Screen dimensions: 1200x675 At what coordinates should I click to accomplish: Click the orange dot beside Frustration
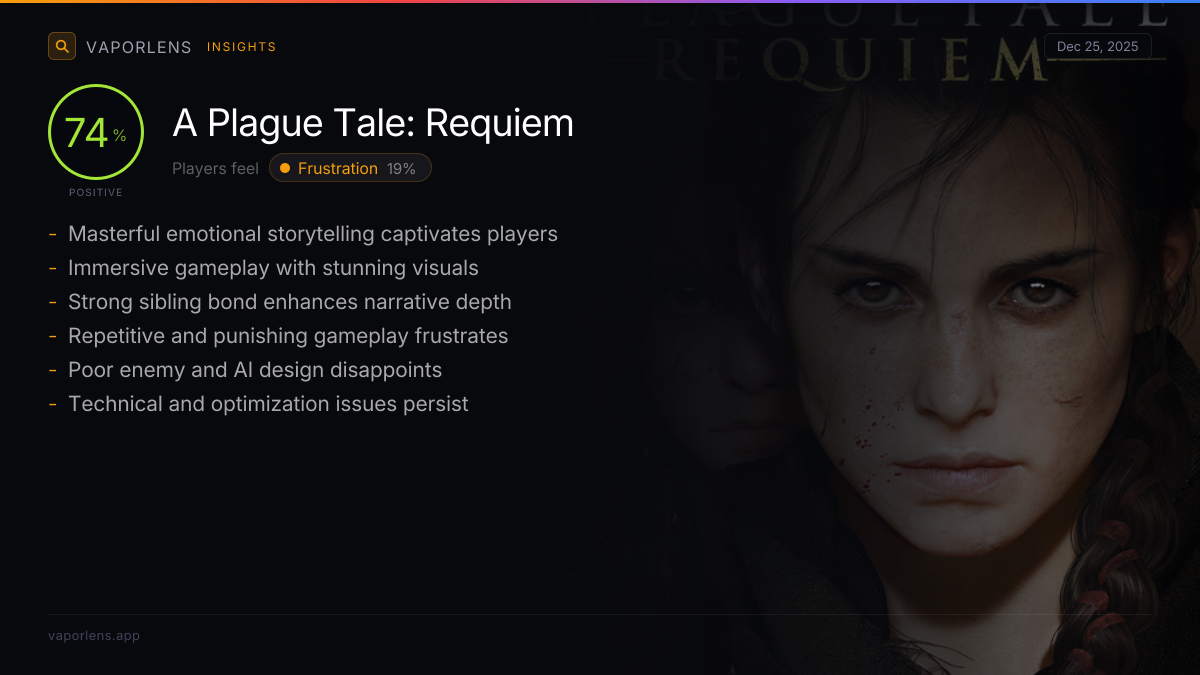pyautogui.click(x=285, y=168)
